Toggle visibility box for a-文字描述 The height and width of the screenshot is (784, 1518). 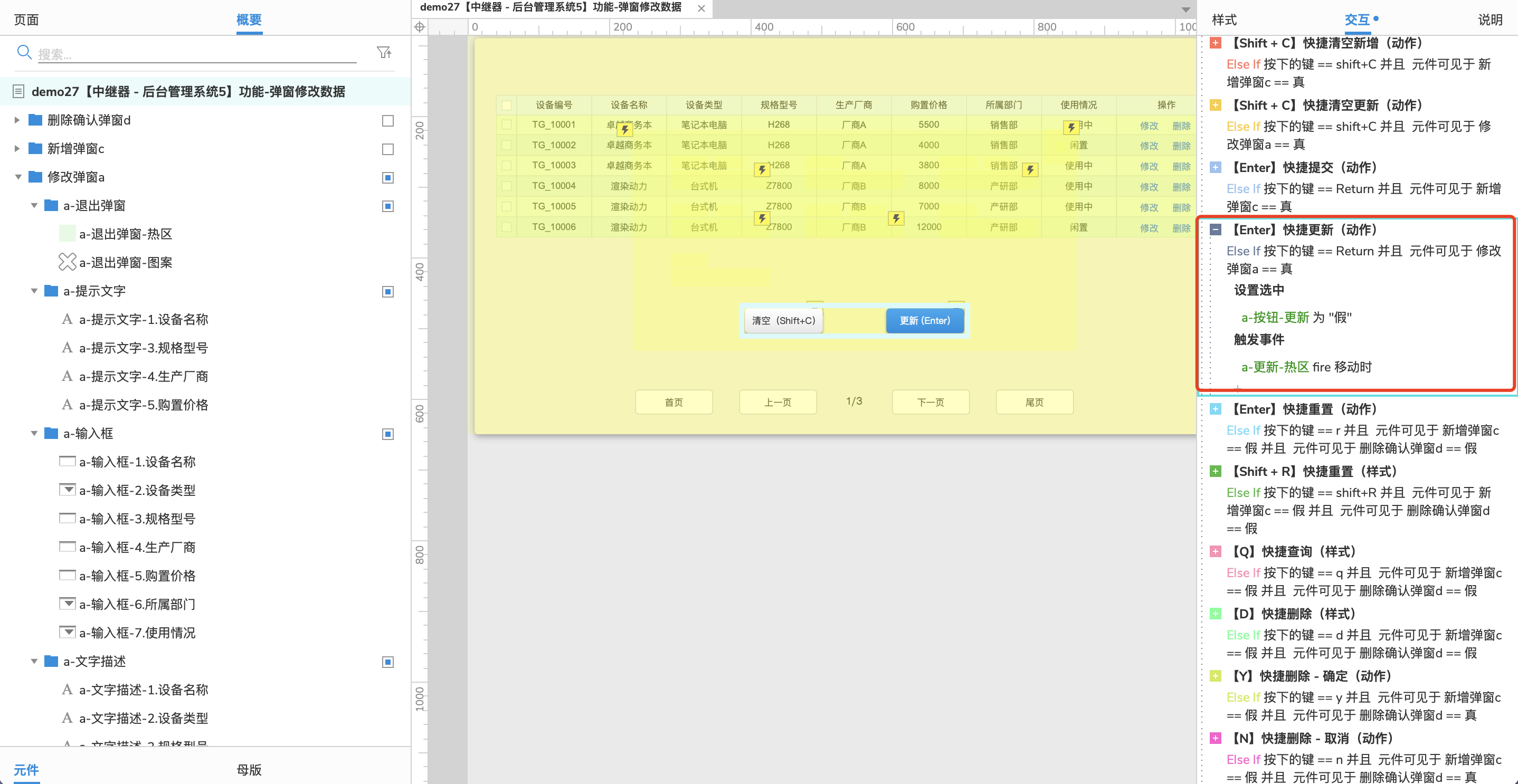[x=388, y=662]
